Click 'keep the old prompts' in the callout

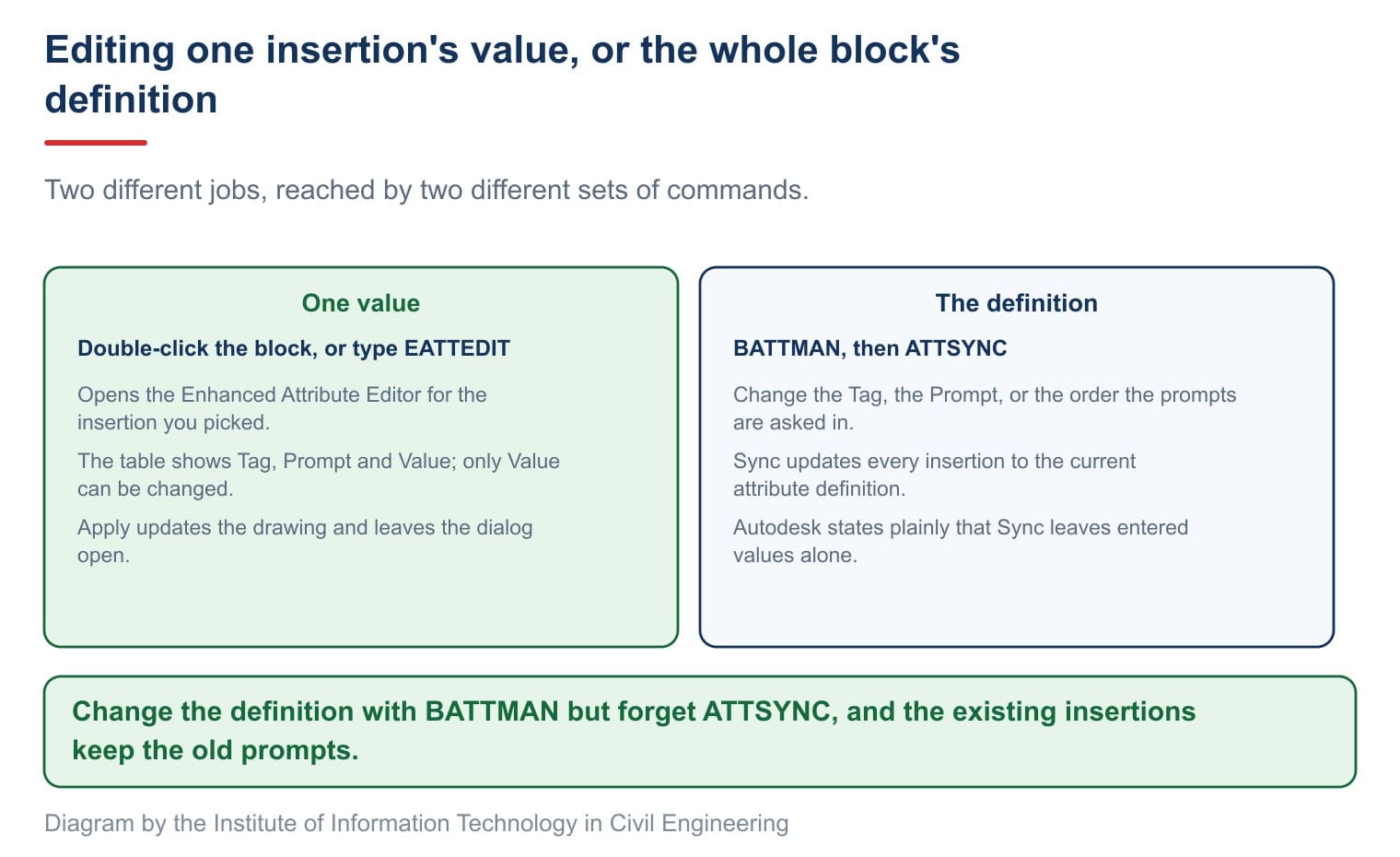[216, 751]
